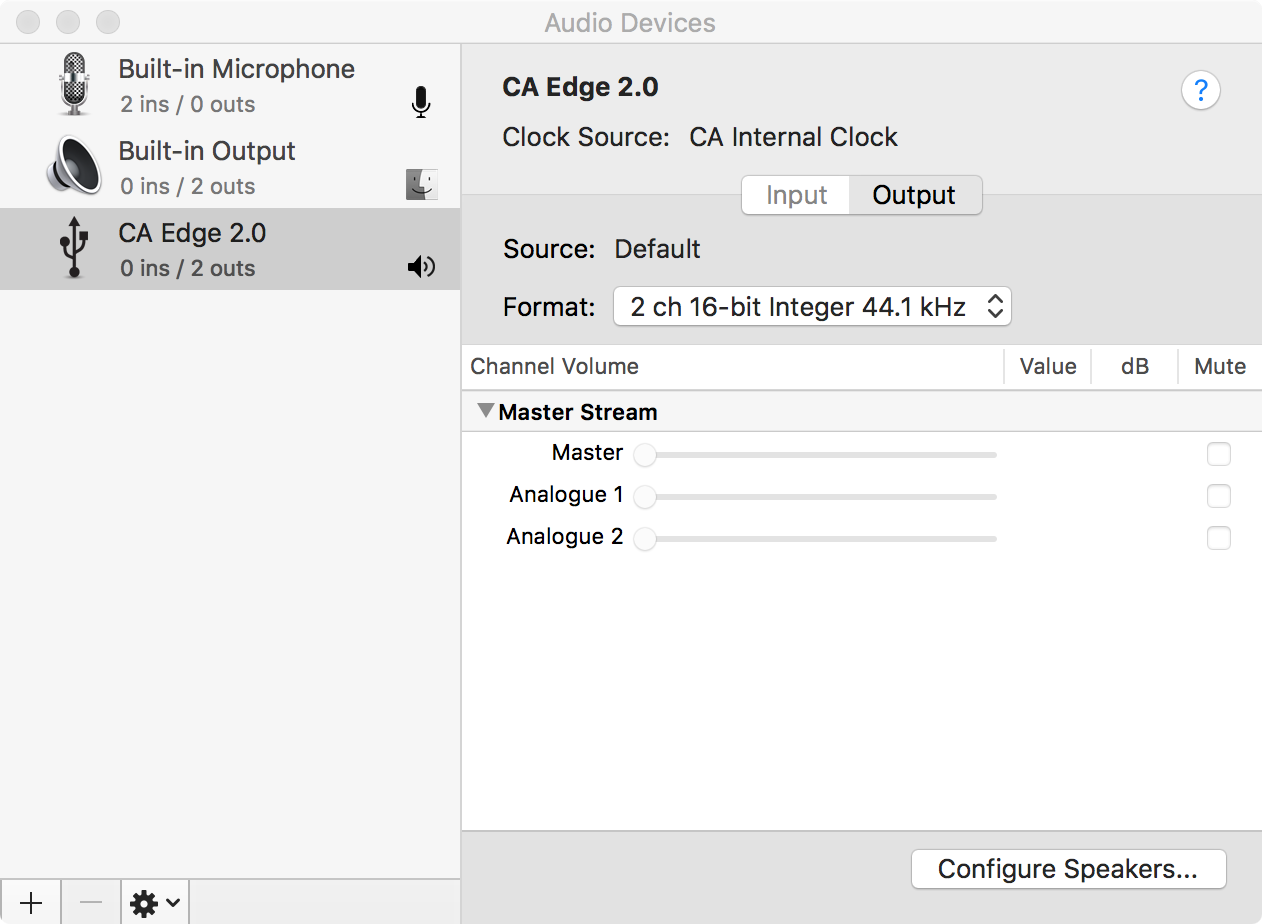Screen dimensions: 1262x924
Task: Mute the Master channel checkbox
Action: point(1218,455)
